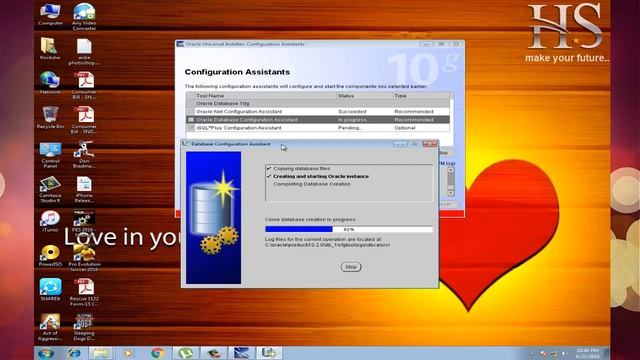This screenshot has height=360, width=640.
Task: Launch the Don Bradman game shortcut
Action: [x=84, y=155]
